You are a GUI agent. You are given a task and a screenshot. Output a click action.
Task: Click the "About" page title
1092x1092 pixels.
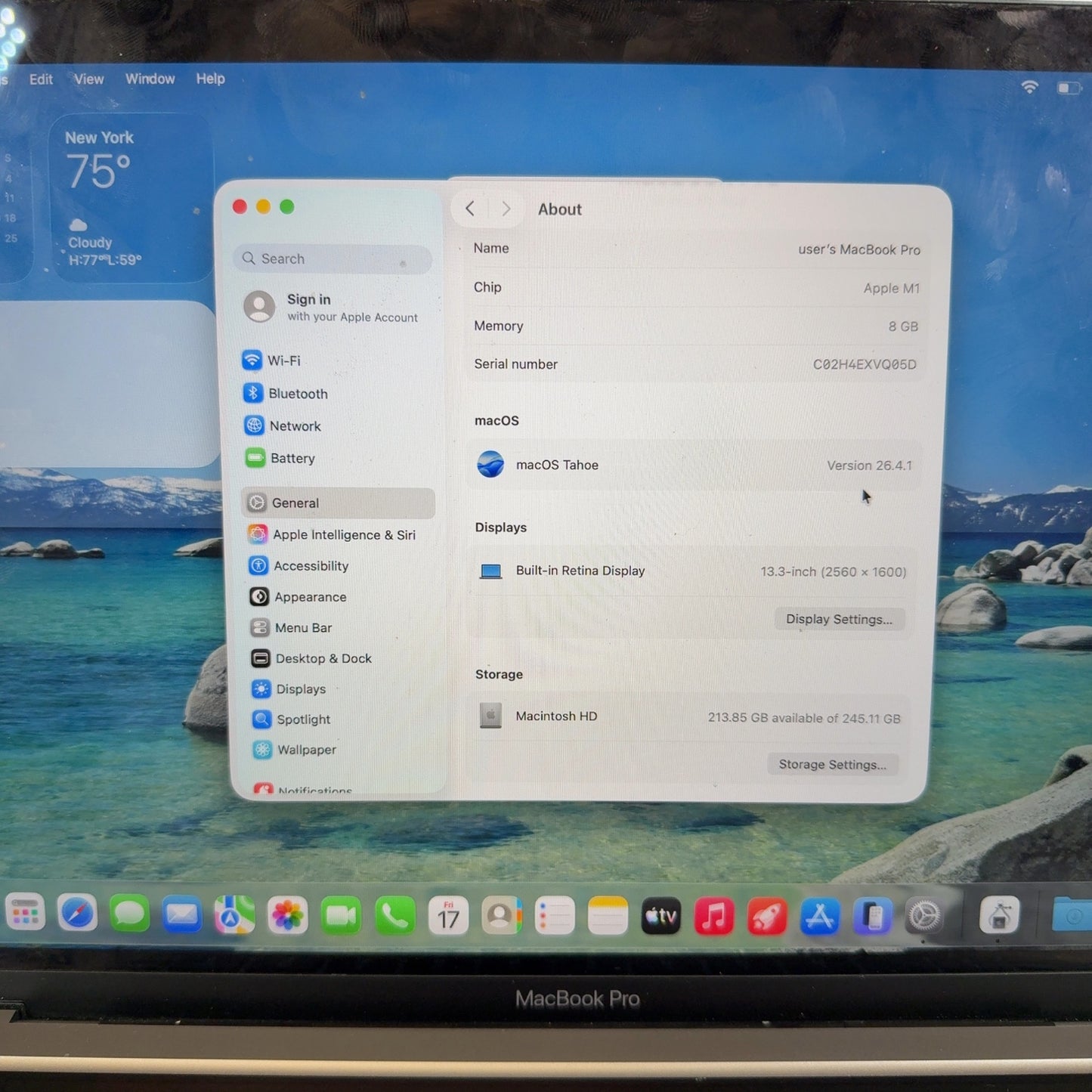click(560, 209)
